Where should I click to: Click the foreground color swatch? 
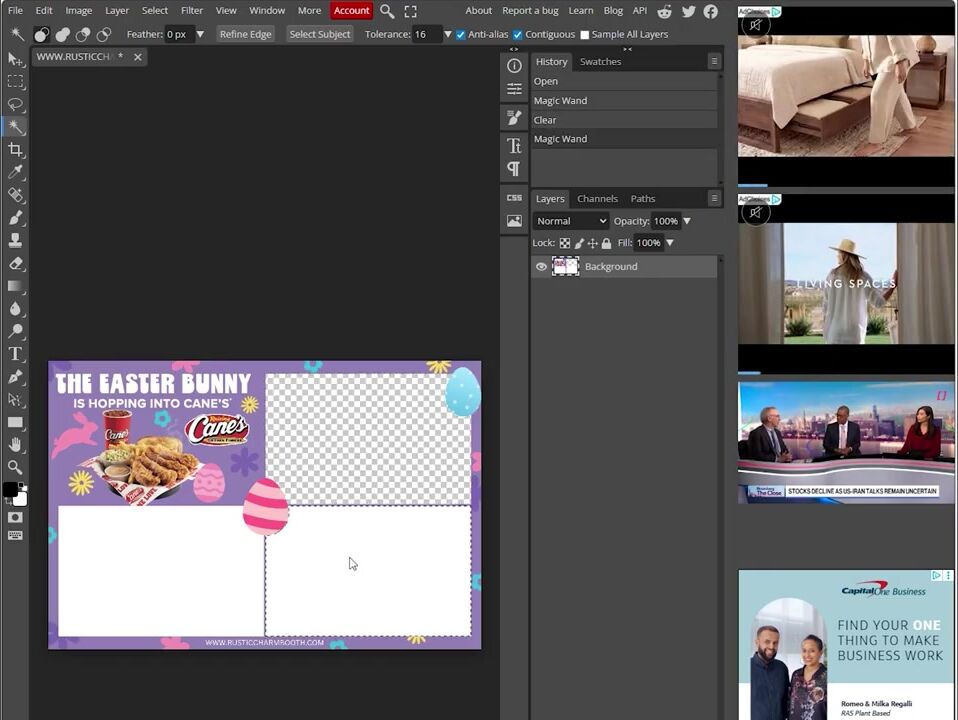click(x=10, y=489)
